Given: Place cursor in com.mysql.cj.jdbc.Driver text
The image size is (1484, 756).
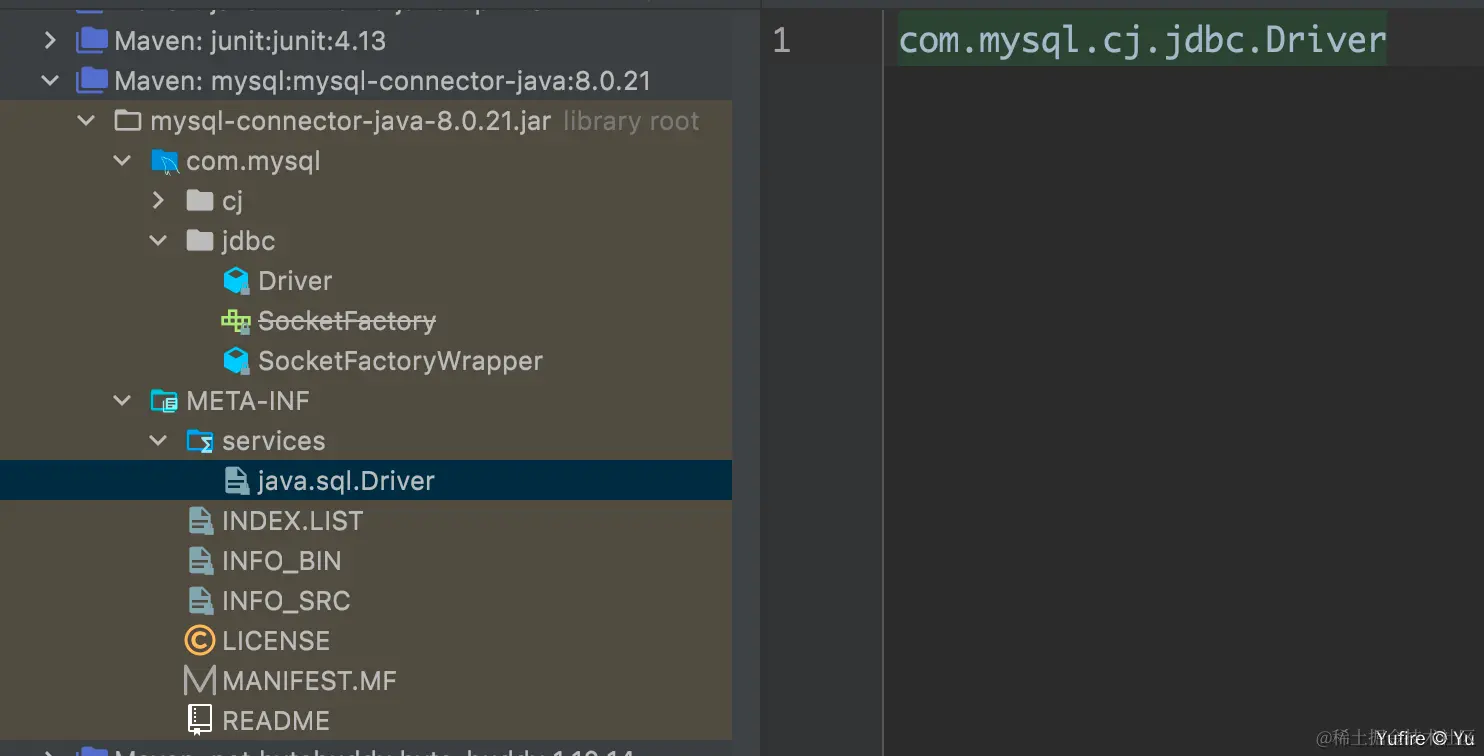Looking at the screenshot, I should pos(1142,40).
